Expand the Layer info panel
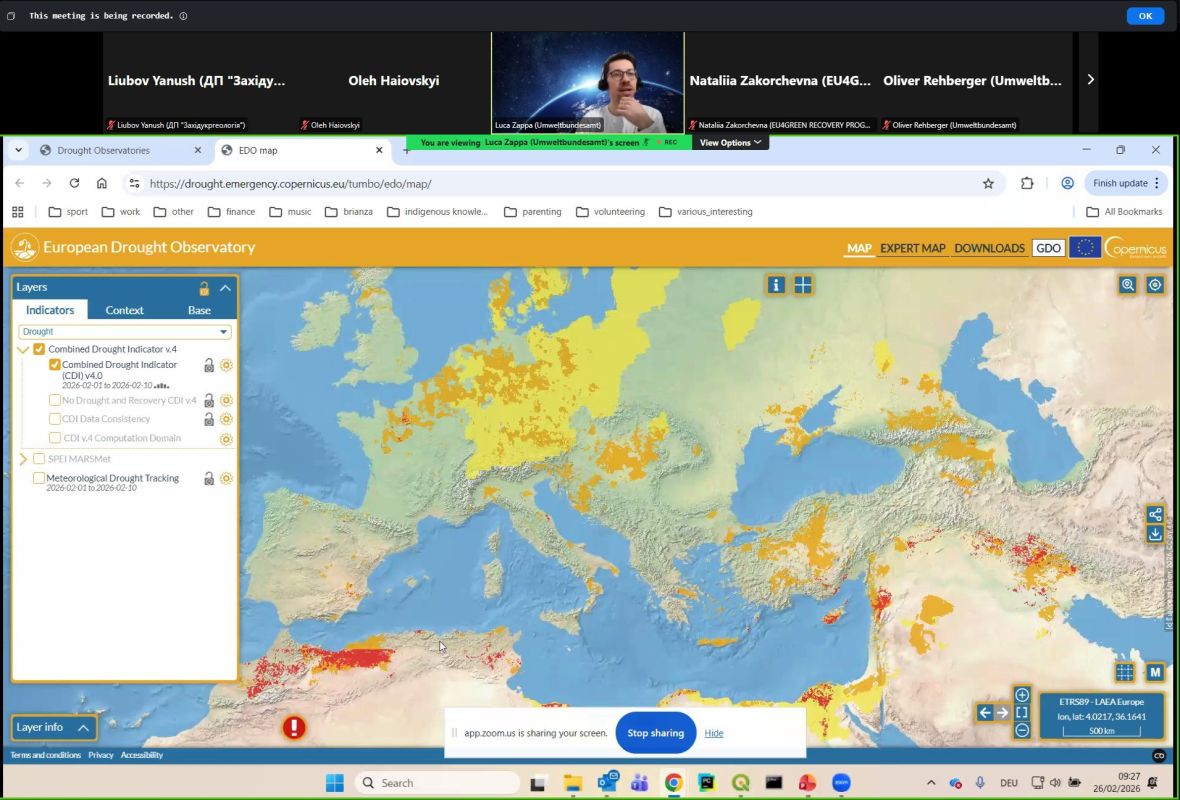Viewport: 1180px width, 800px height. (x=84, y=728)
